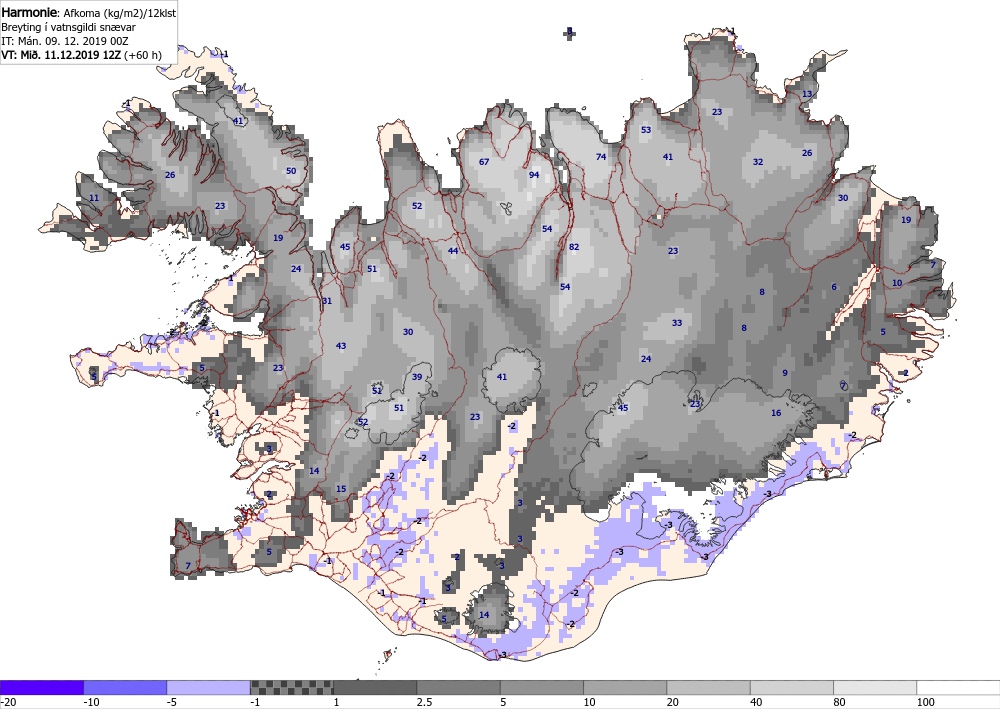Click the gray 2.5 to 5 legend swatch
The height and width of the screenshot is (709, 1000).
pos(459,687)
